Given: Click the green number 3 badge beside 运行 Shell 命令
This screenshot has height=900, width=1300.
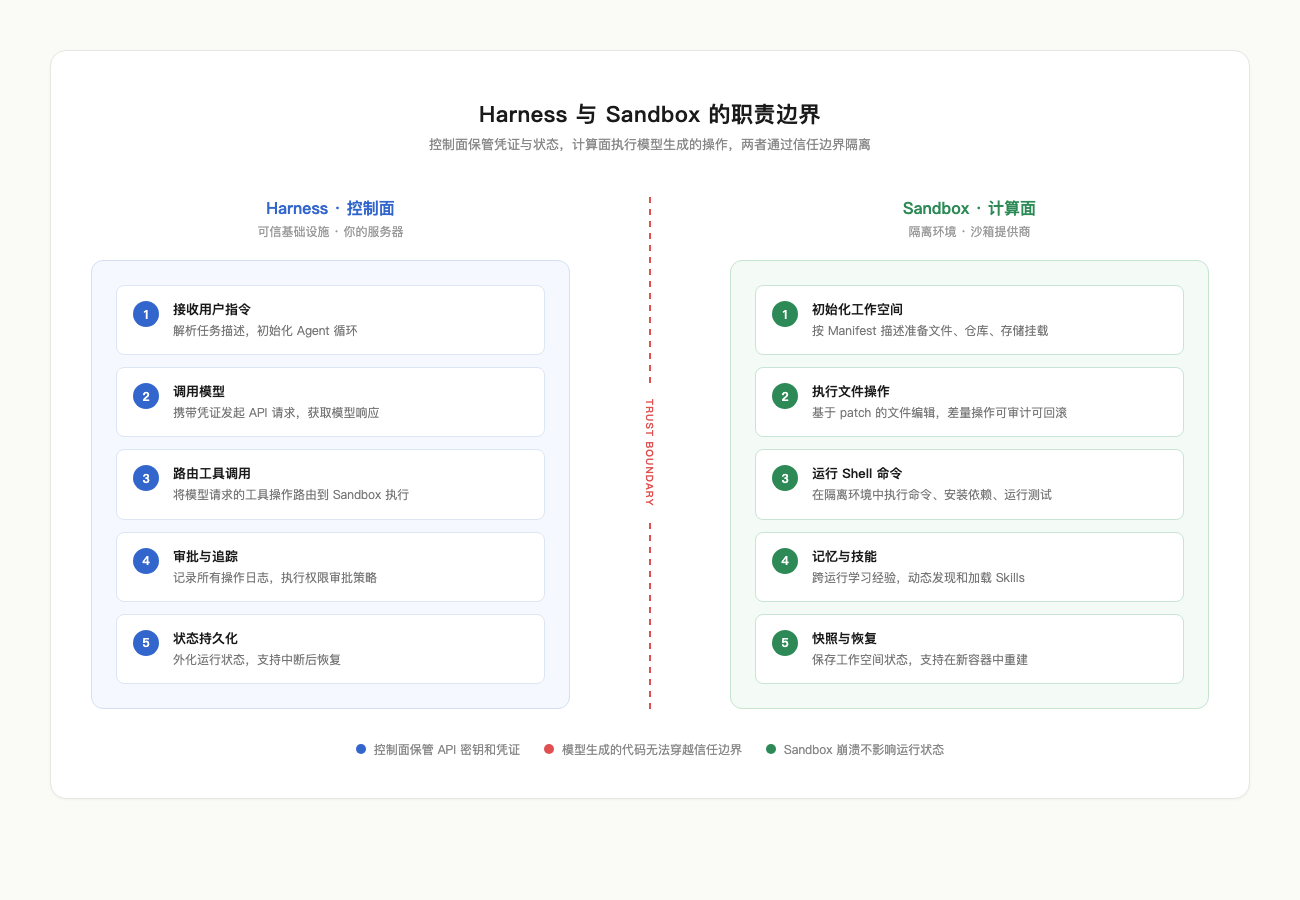Looking at the screenshot, I should (785, 478).
